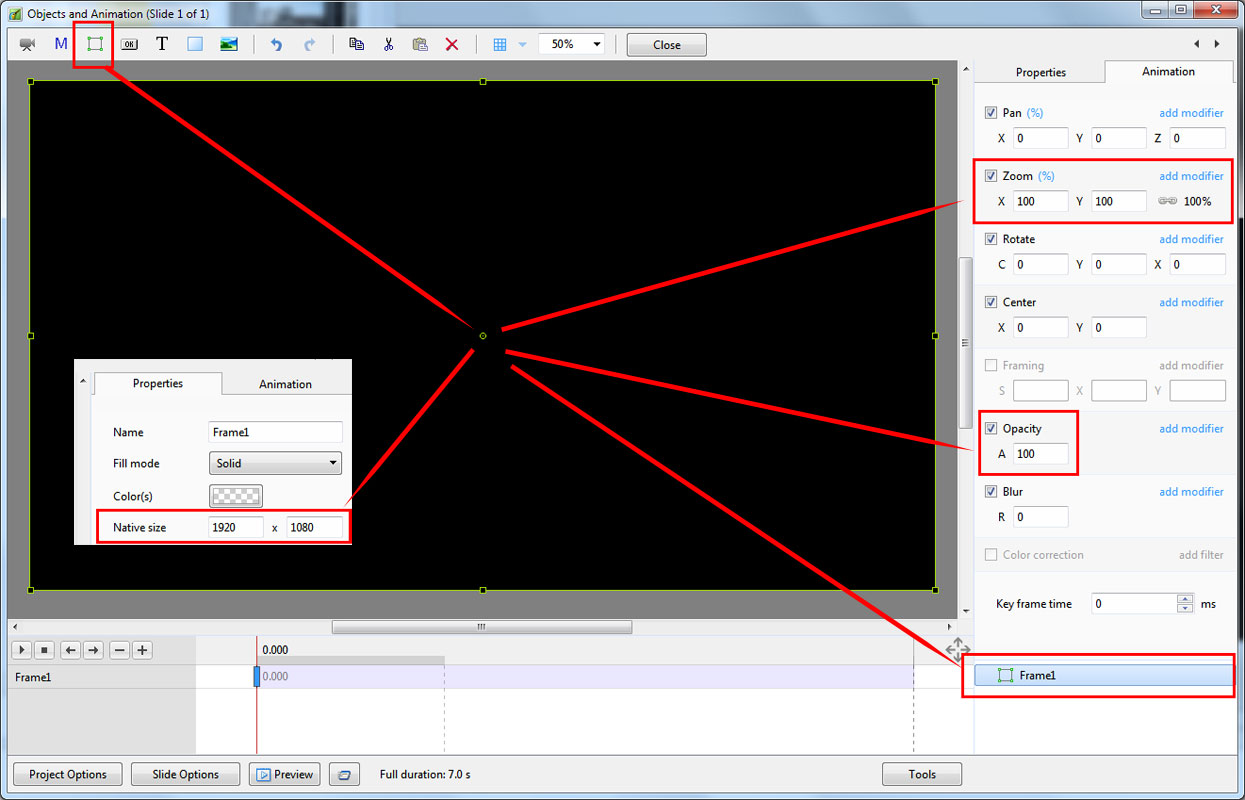1245x800 pixels.
Task: Uncheck the Rotate checkbox
Action: (991, 239)
